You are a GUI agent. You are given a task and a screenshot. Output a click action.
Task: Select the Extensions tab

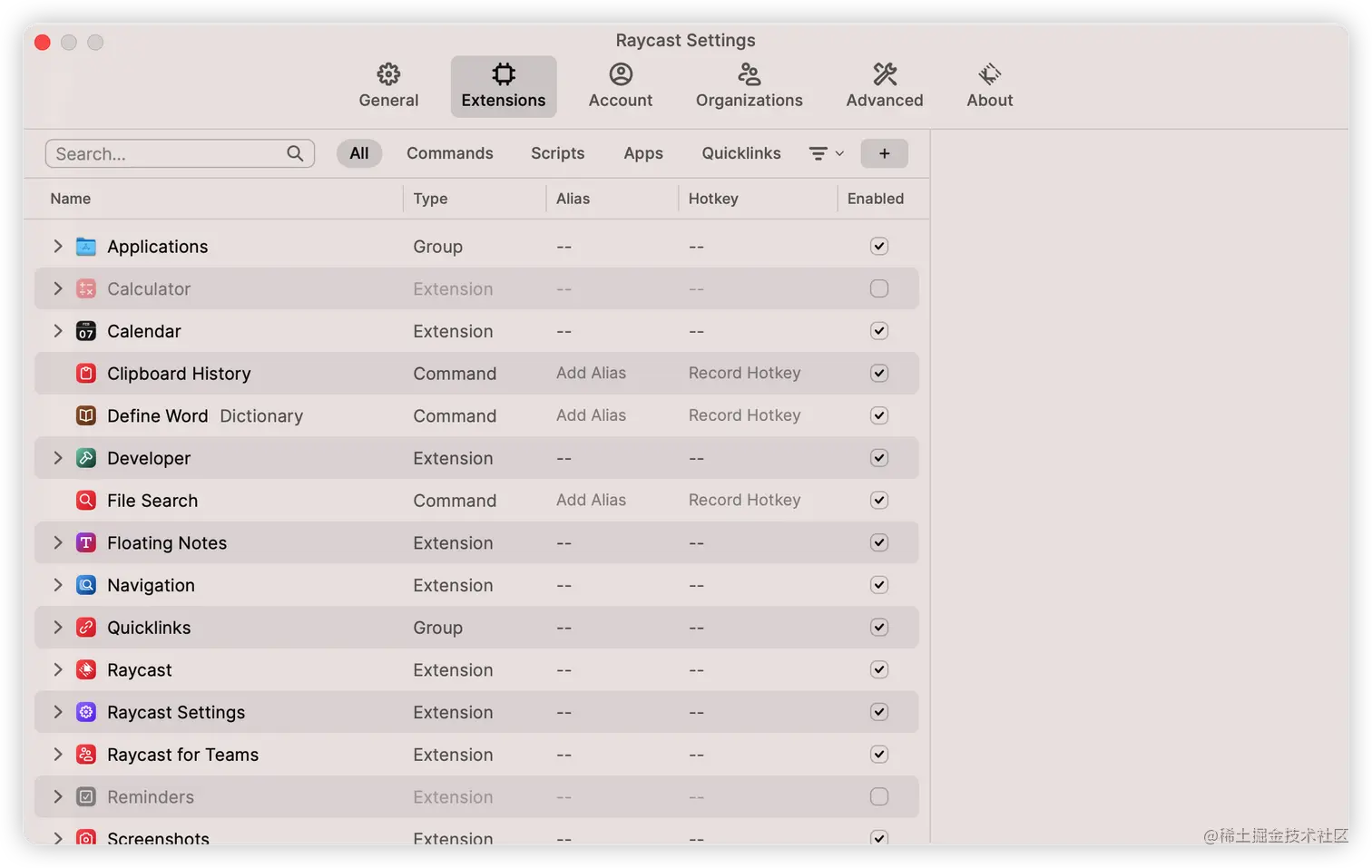click(504, 86)
